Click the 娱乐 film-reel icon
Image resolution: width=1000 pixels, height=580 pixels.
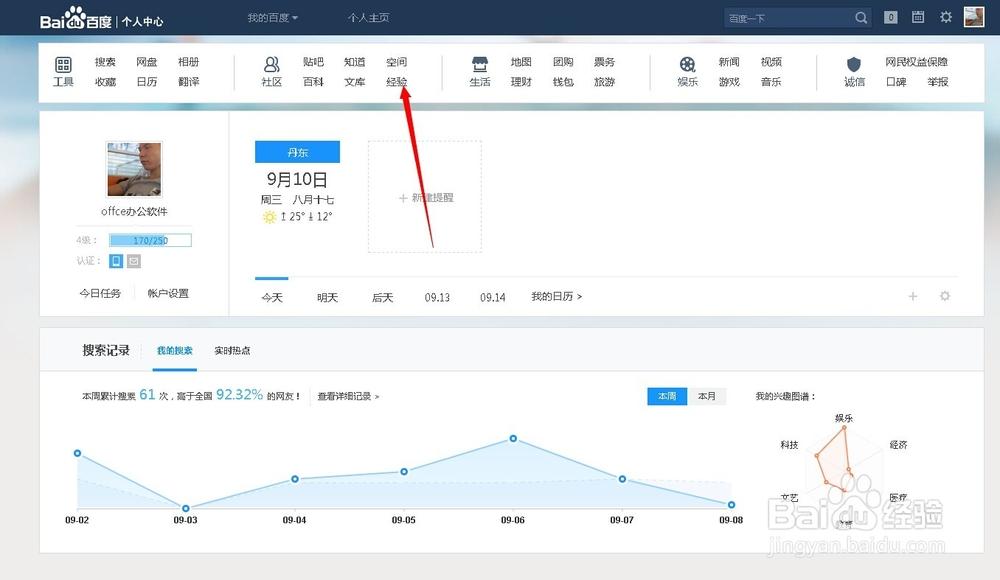687,62
